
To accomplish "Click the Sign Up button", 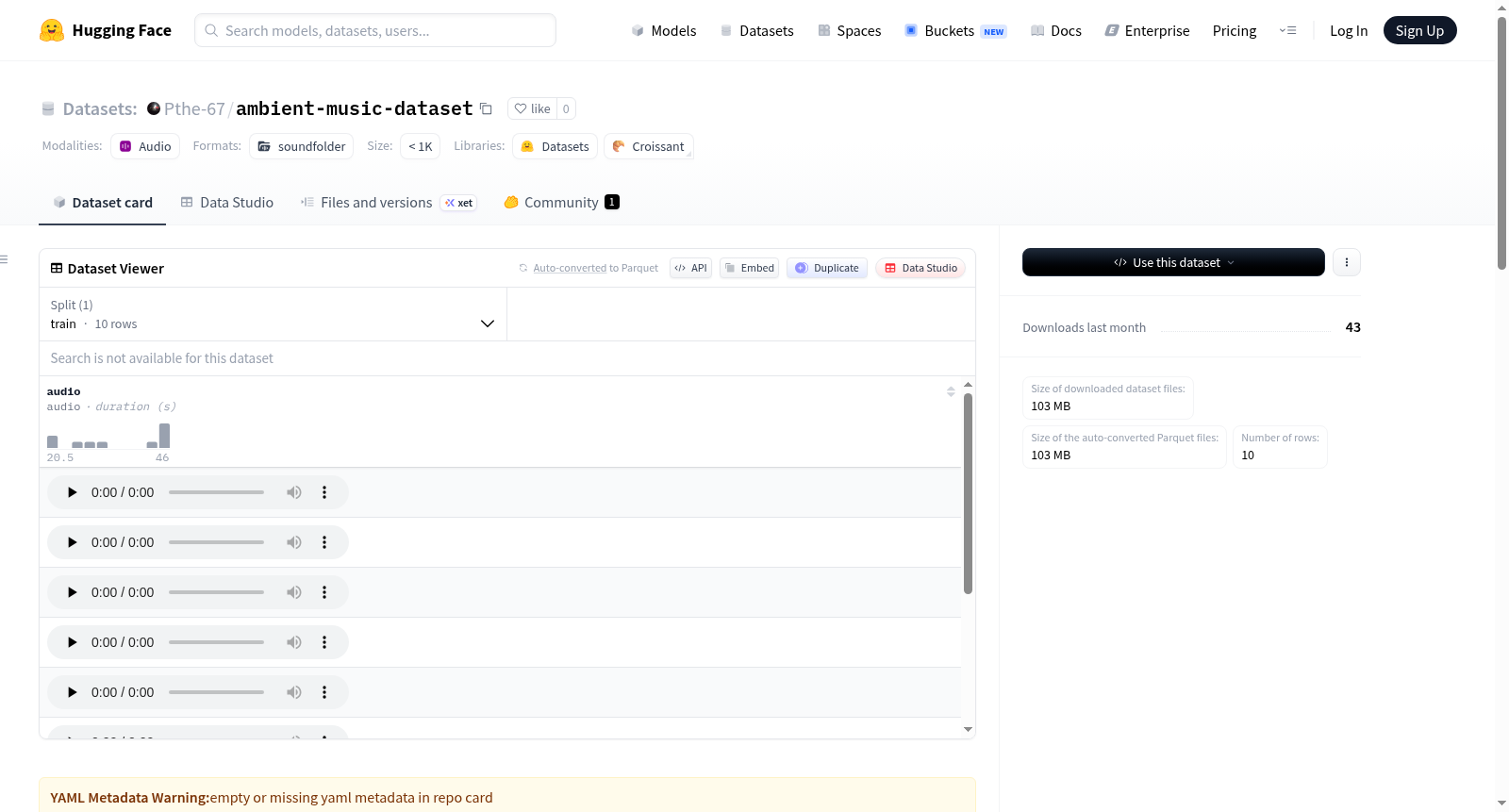I will (1419, 30).
